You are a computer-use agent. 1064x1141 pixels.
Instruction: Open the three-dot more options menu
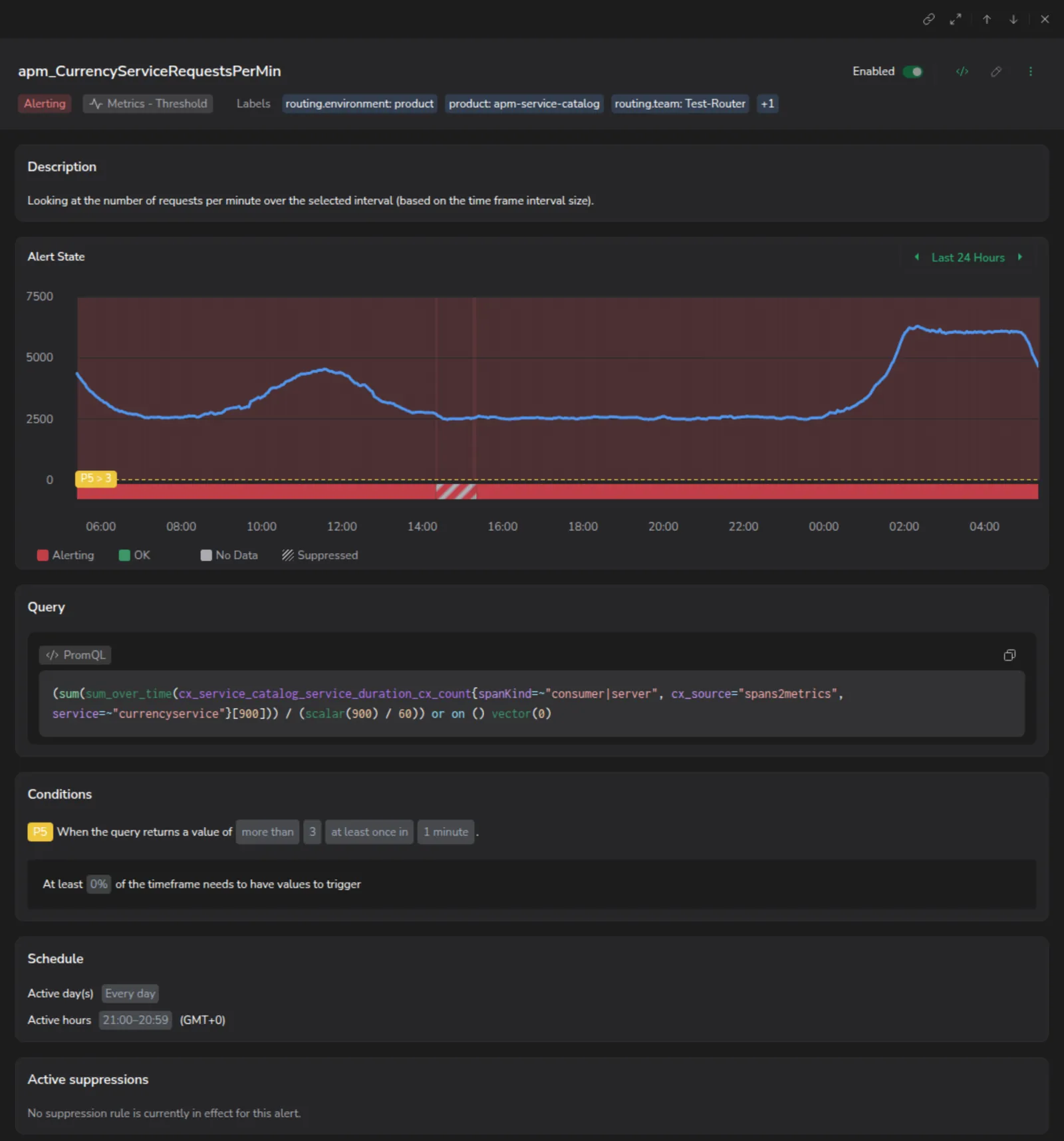(x=1031, y=71)
